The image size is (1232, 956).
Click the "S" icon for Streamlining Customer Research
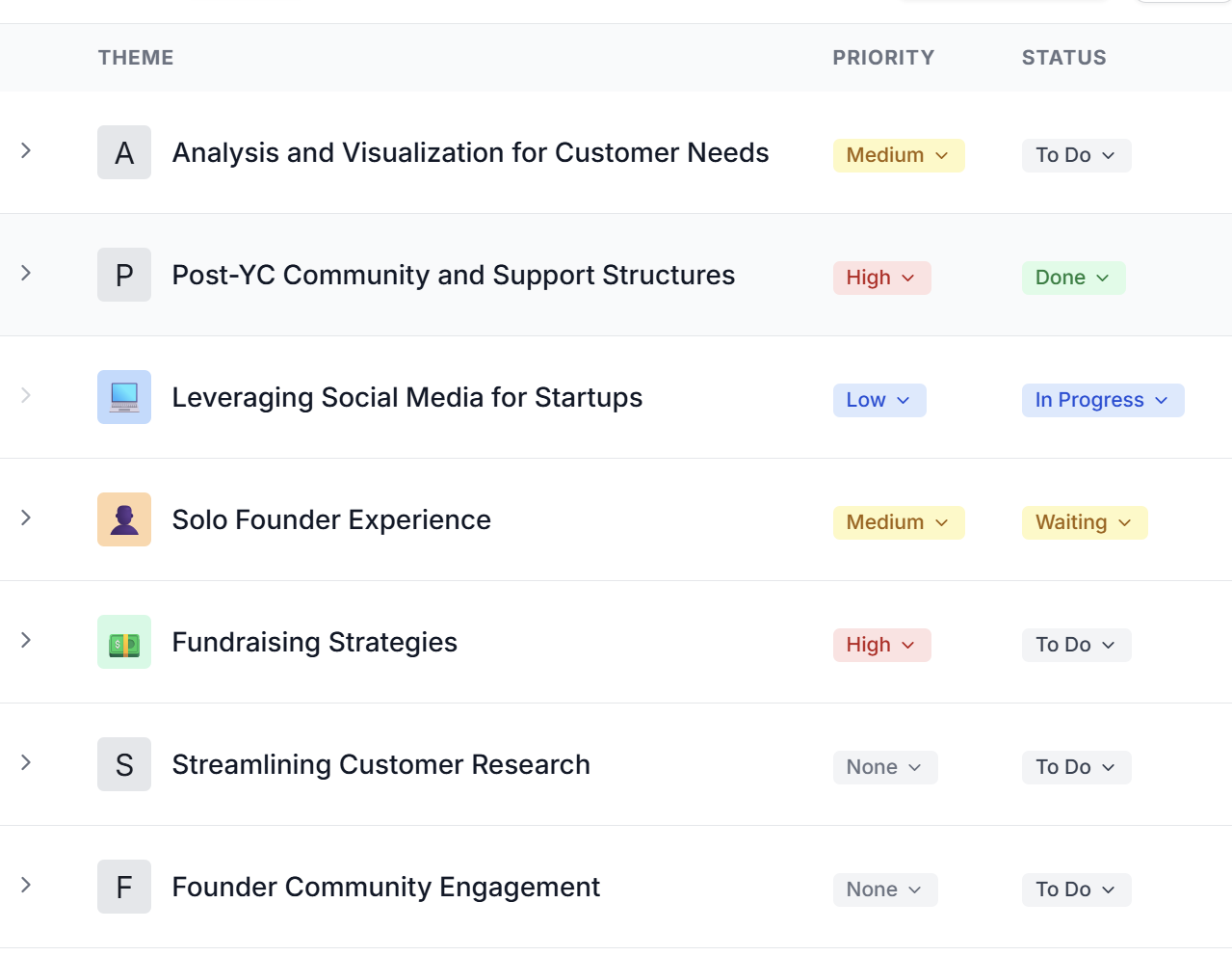pyautogui.click(x=123, y=763)
